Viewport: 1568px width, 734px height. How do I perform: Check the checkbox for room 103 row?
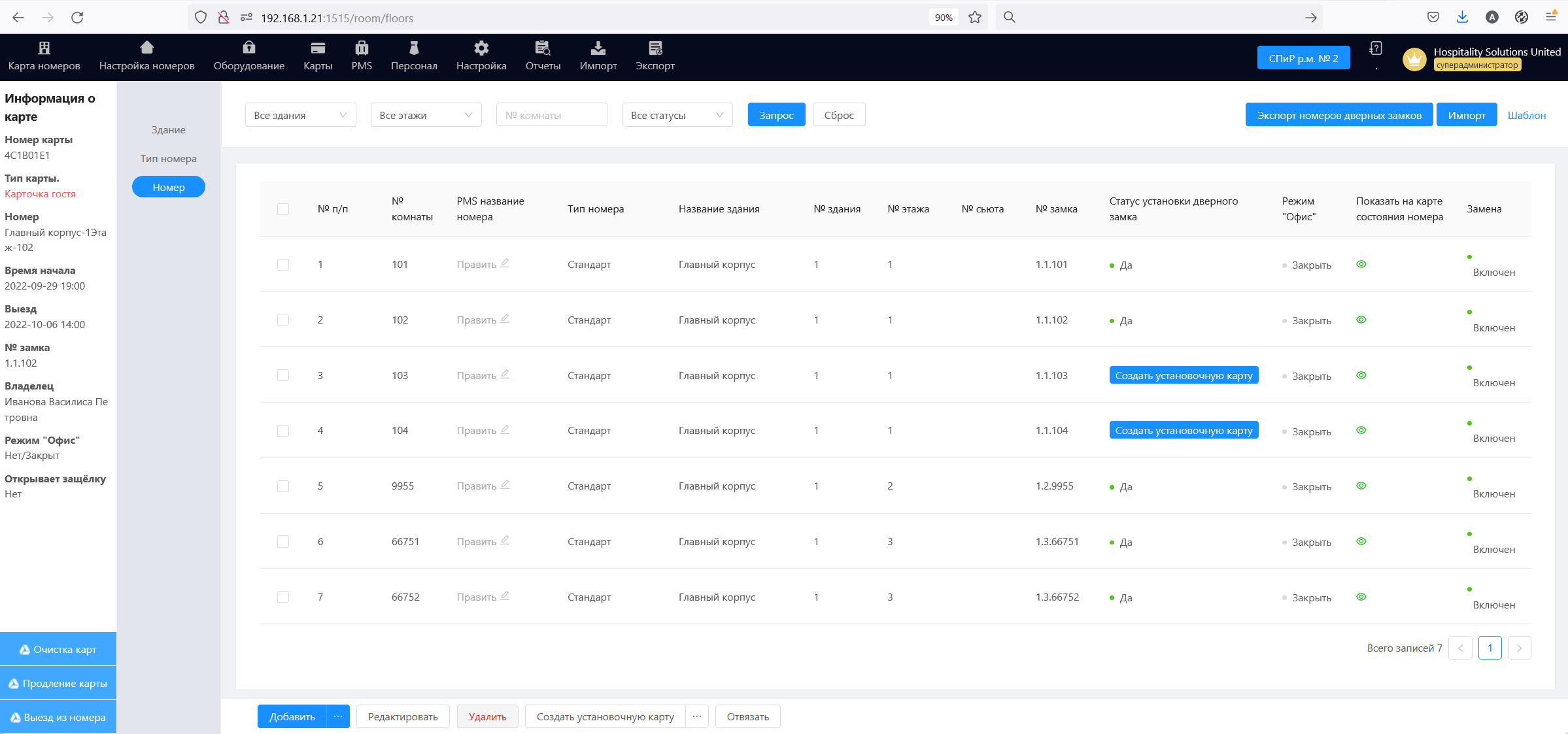coord(283,375)
